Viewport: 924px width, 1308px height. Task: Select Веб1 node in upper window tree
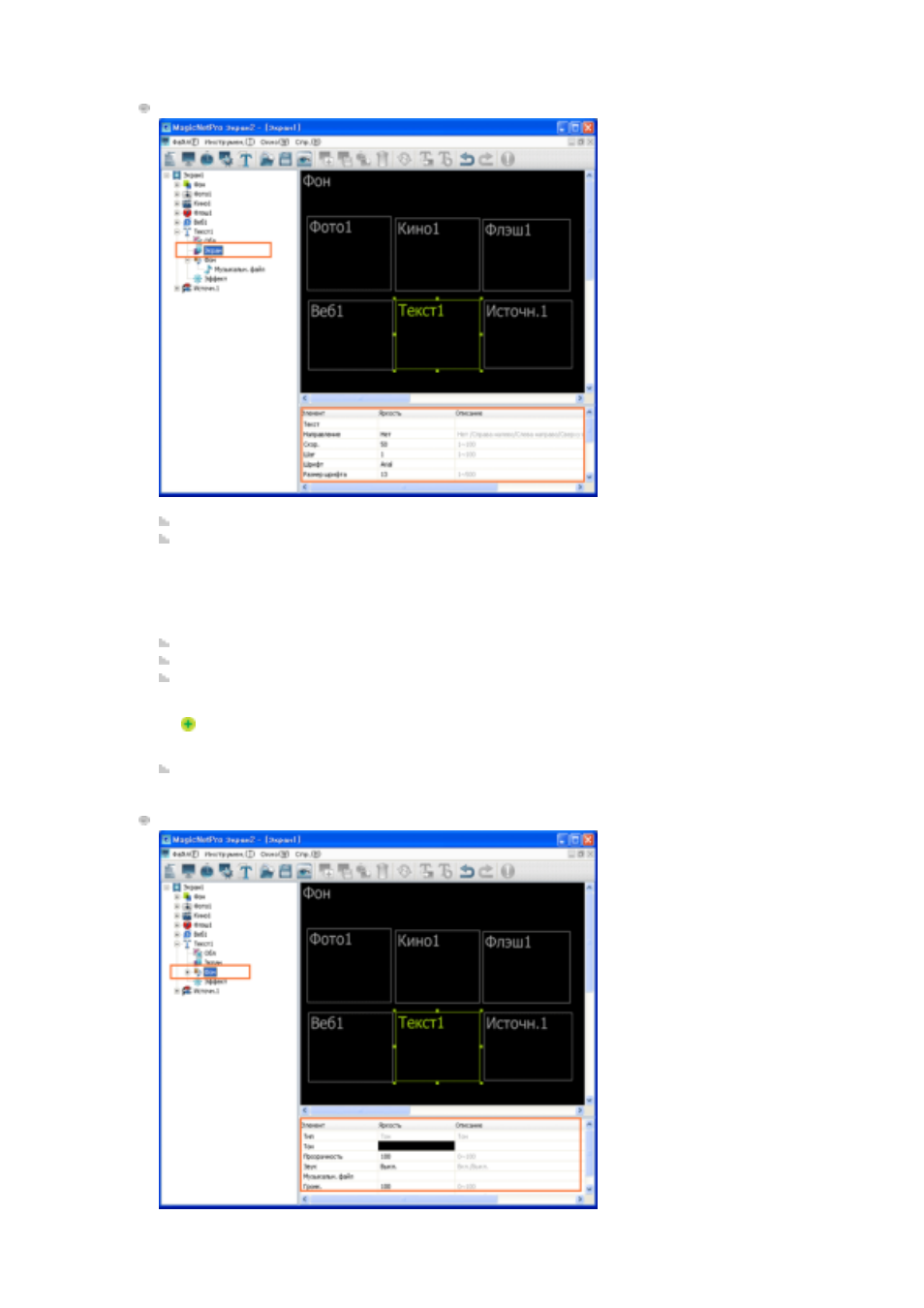click(x=200, y=222)
